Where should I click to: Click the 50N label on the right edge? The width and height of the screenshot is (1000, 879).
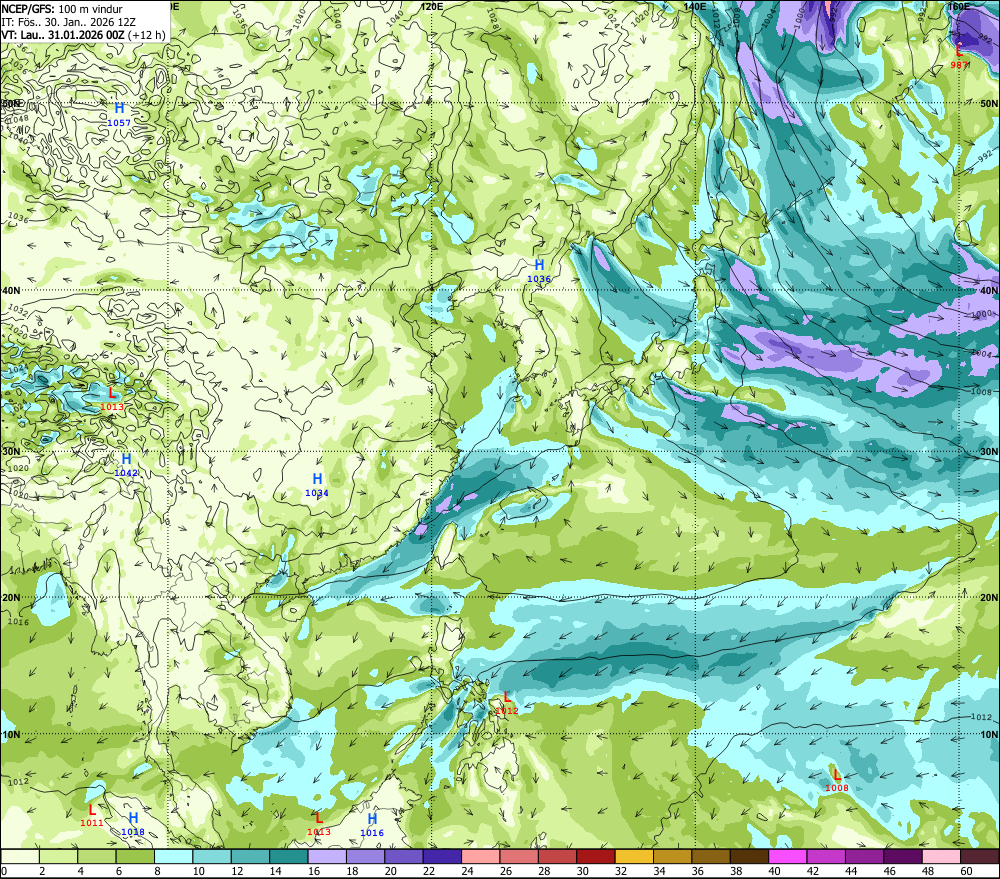[x=989, y=103]
